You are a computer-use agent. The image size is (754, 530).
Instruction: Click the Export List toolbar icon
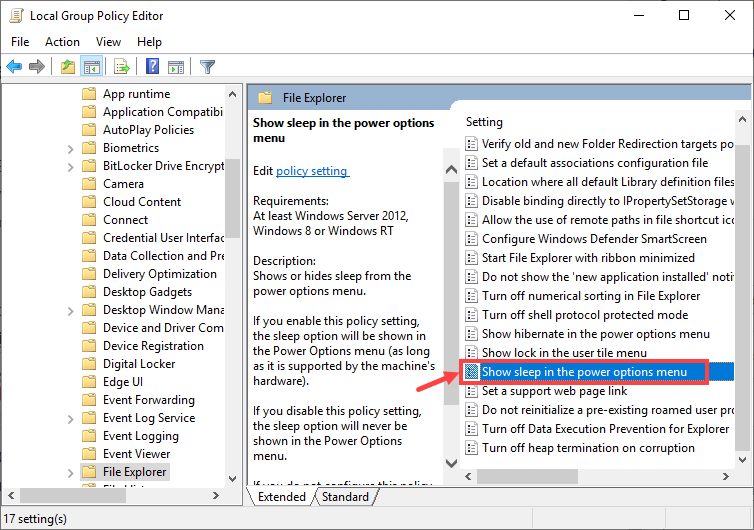click(x=122, y=67)
